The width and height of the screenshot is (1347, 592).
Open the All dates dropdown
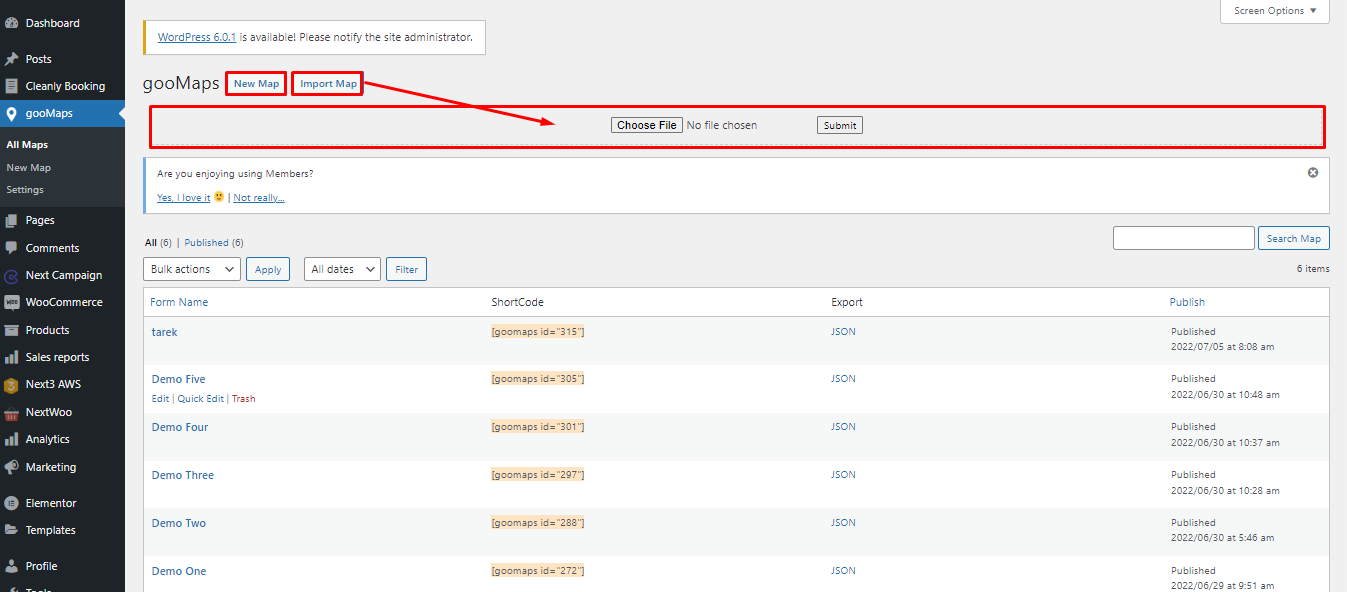pos(342,269)
